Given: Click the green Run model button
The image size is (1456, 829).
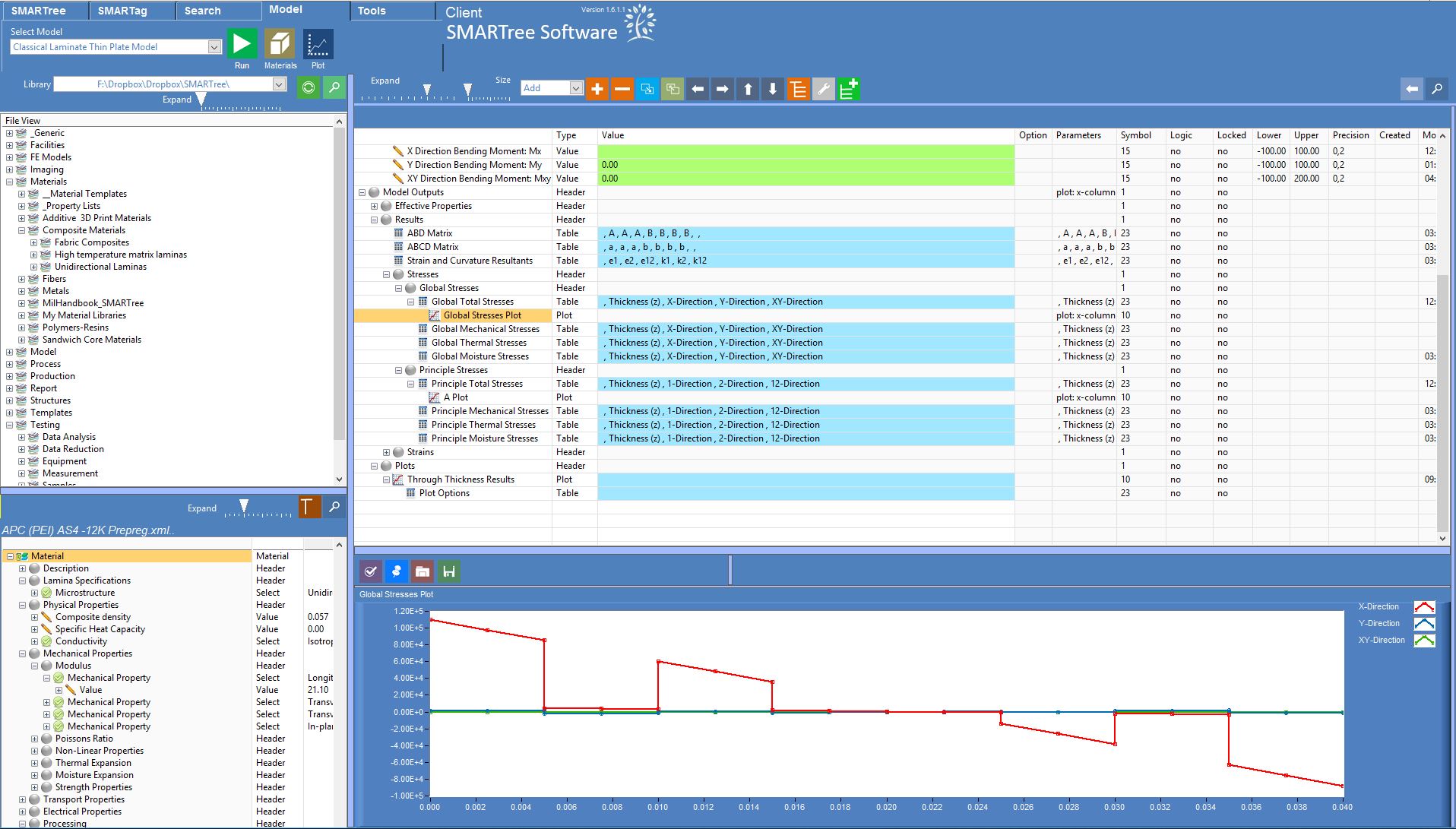Looking at the screenshot, I should click(242, 44).
